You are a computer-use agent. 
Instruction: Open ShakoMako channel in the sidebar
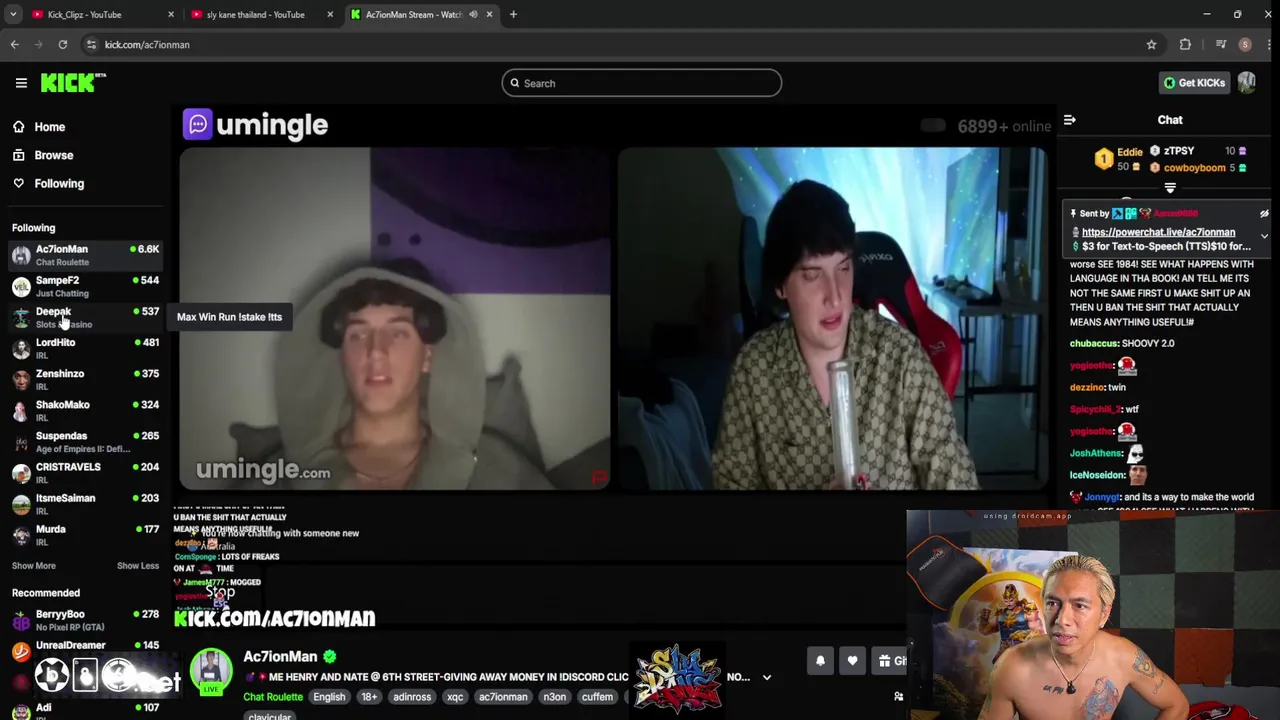click(85, 410)
